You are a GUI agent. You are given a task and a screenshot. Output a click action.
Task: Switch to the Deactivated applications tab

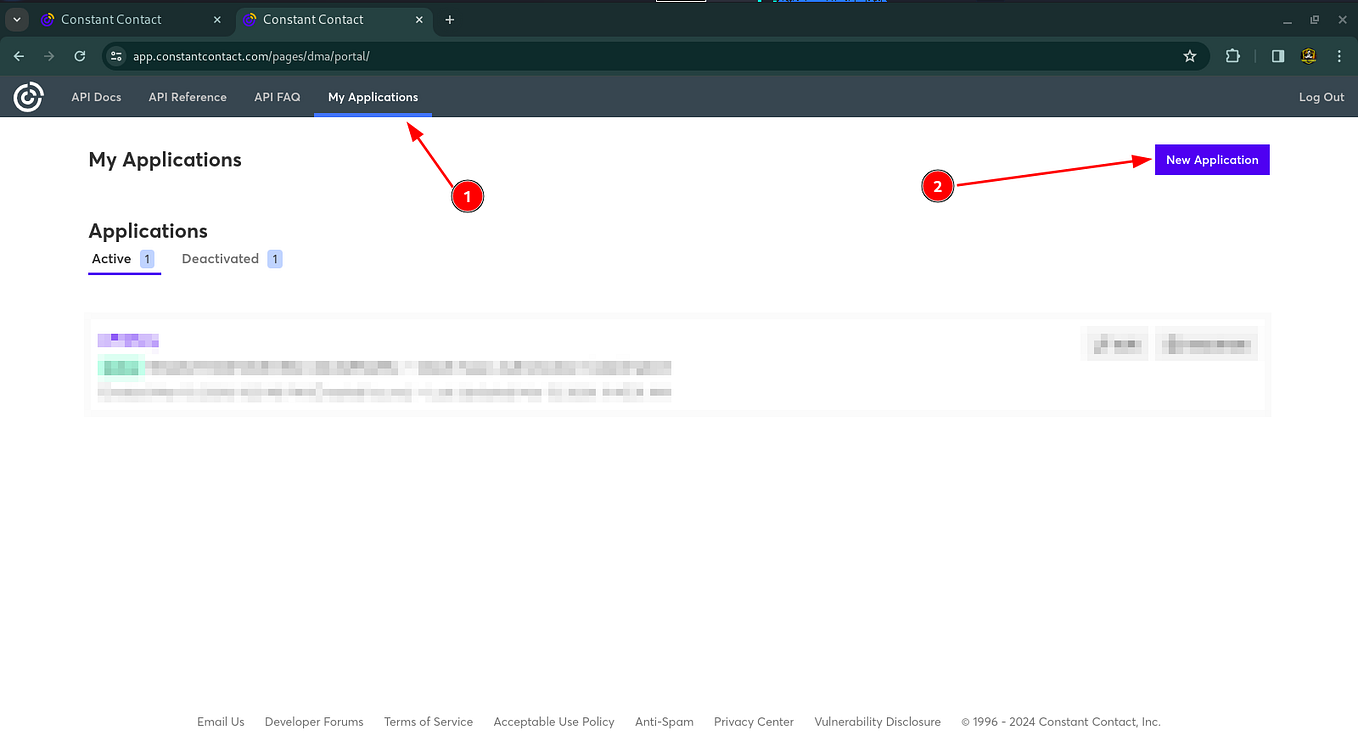point(220,258)
